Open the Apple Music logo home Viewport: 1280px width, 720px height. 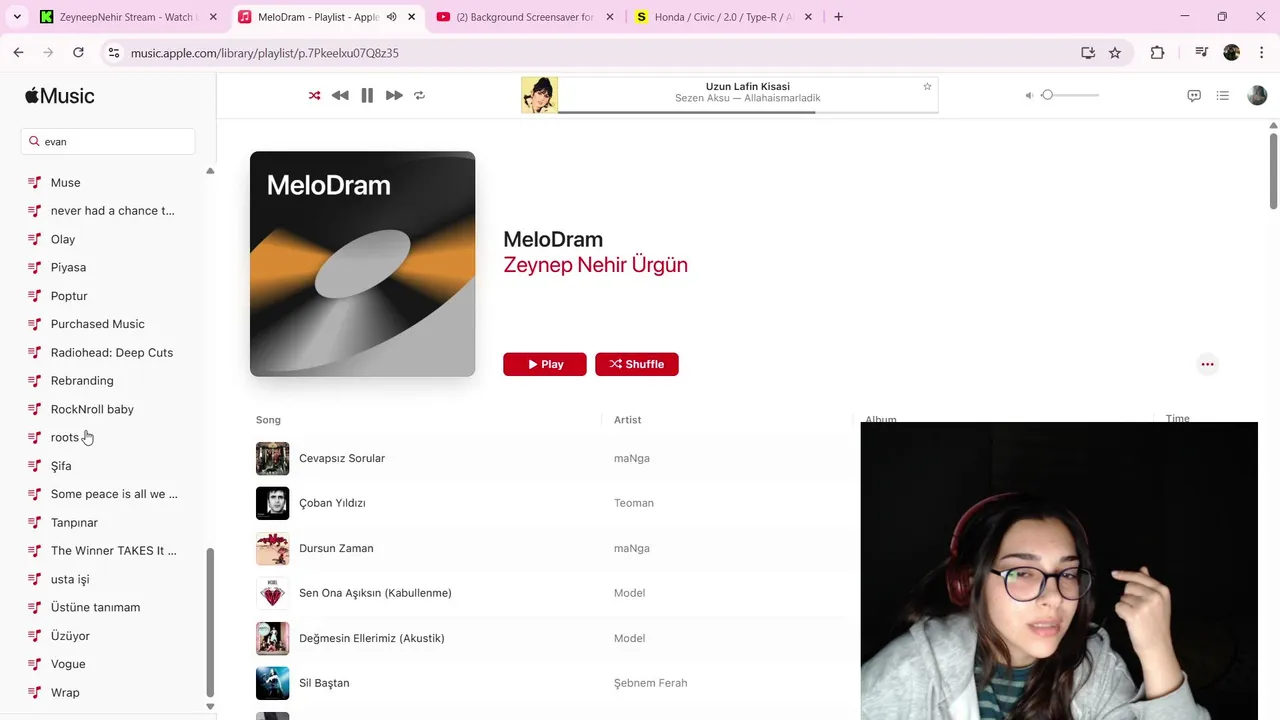coord(60,96)
